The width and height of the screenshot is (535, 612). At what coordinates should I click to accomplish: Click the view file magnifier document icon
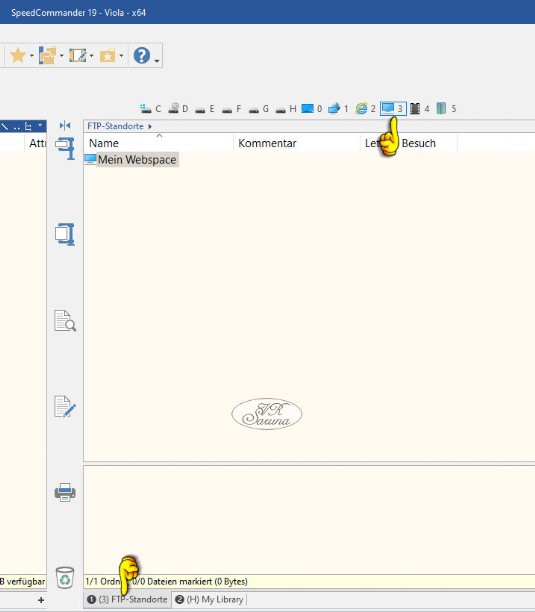pos(65,321)
